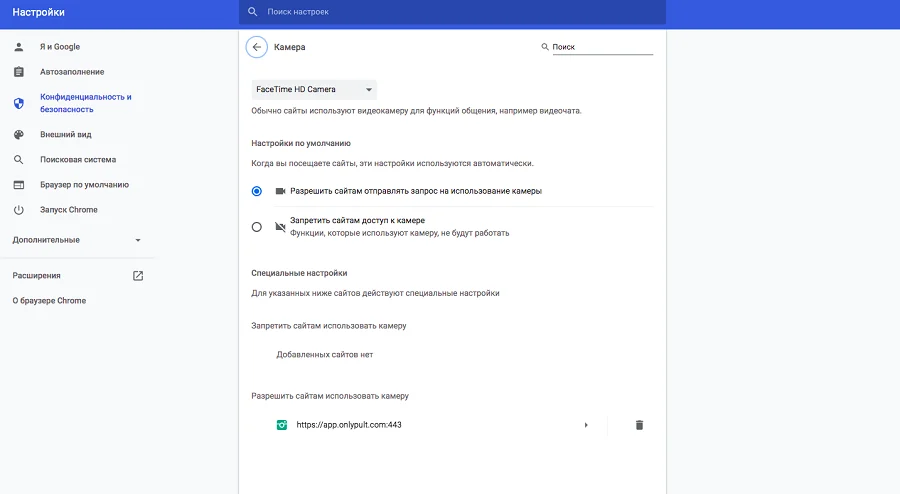Image resolution: width=900 pixels, height=494 pixels.
Task: Click the Автозаполнение clipboard icon
Action: [19, 72]
